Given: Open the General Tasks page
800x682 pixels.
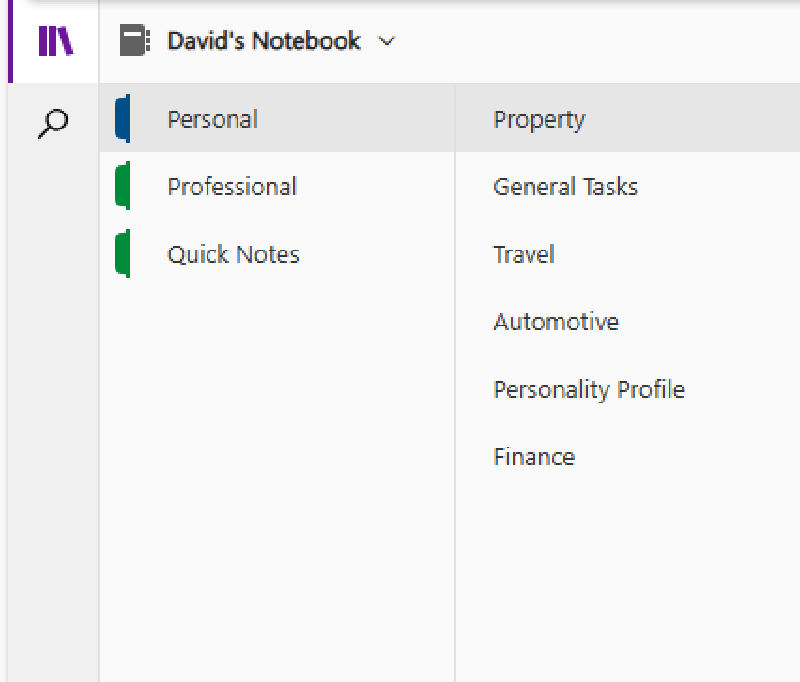Looking at the screenshot, I should (565, 186).
